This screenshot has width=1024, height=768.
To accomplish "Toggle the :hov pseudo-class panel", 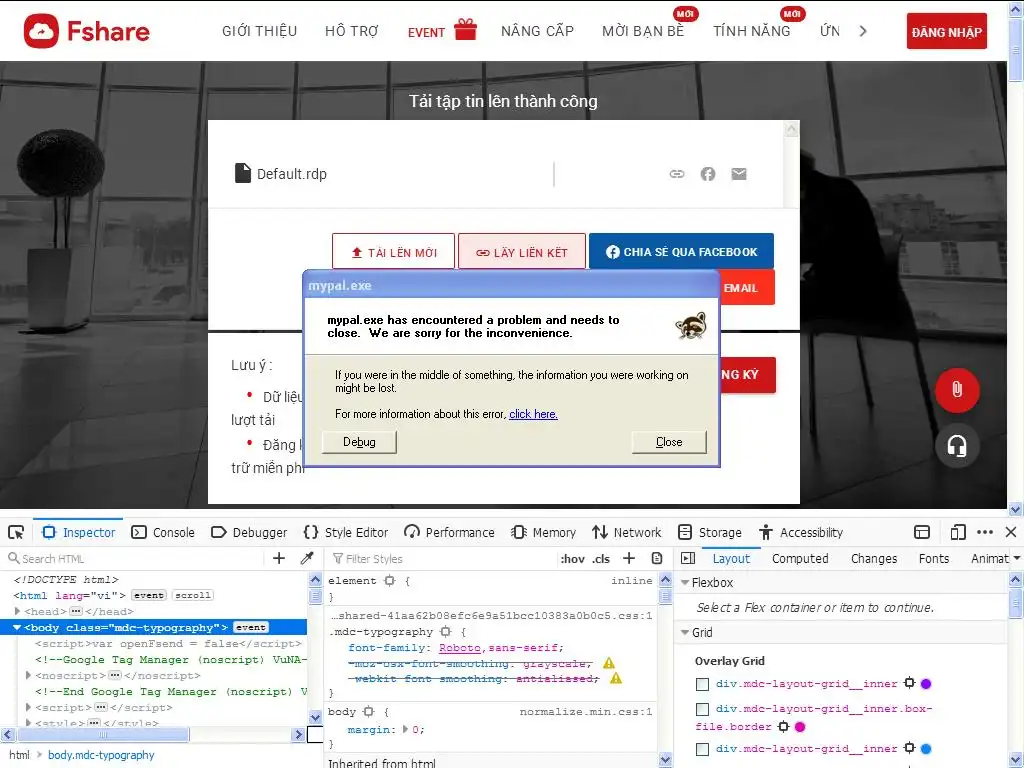I will (573, 559).
